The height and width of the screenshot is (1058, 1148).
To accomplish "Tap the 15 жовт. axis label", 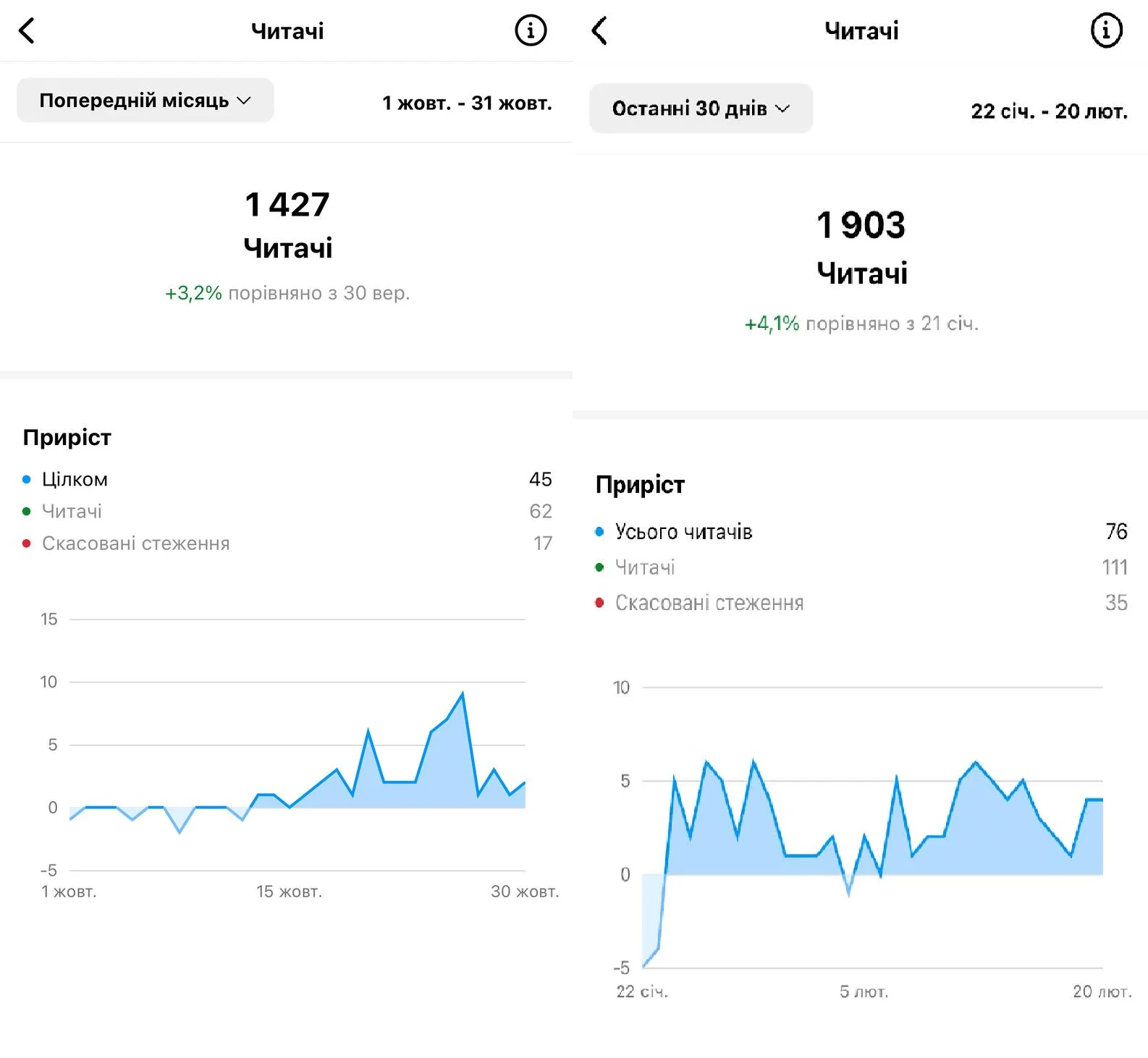I will (x=289, y=892).
